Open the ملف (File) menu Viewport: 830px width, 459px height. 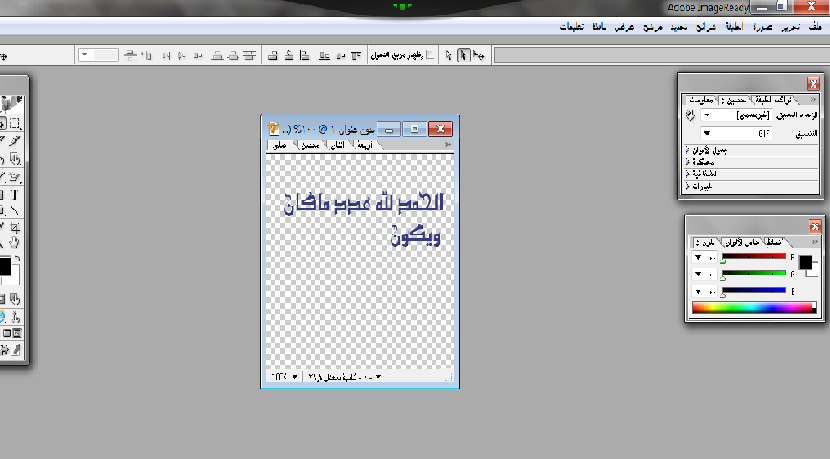(x=817, y=27)
